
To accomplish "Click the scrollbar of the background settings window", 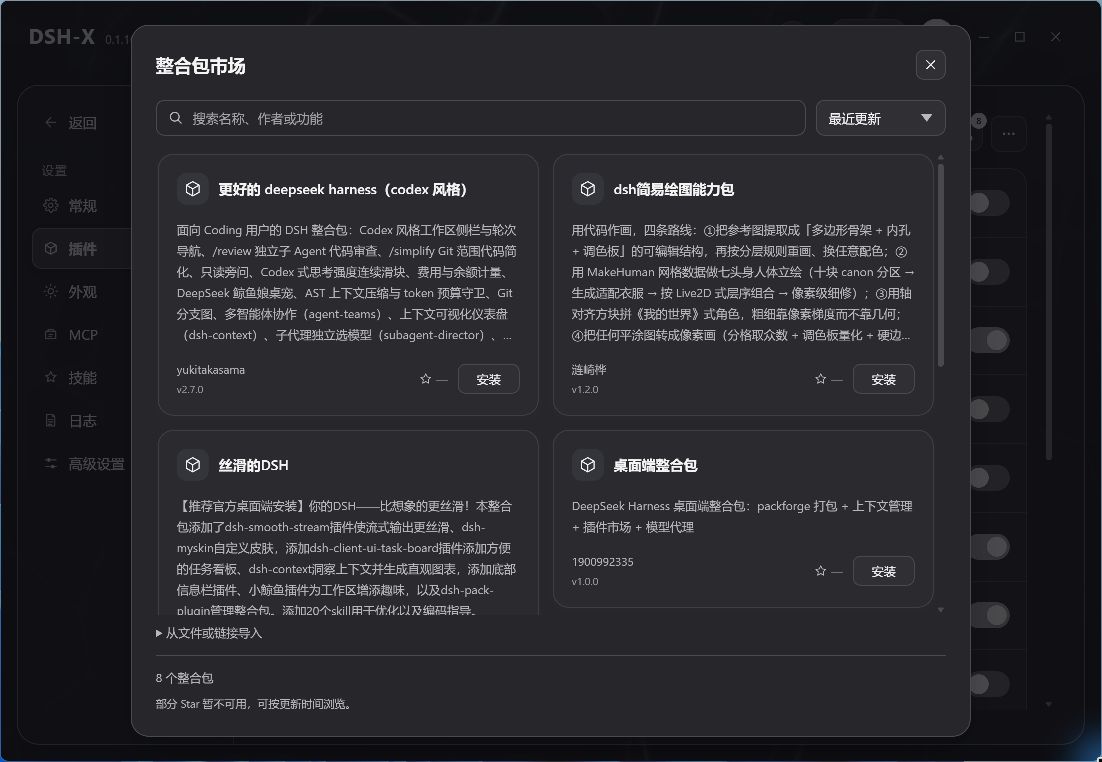I will [x=1049, y=292].
